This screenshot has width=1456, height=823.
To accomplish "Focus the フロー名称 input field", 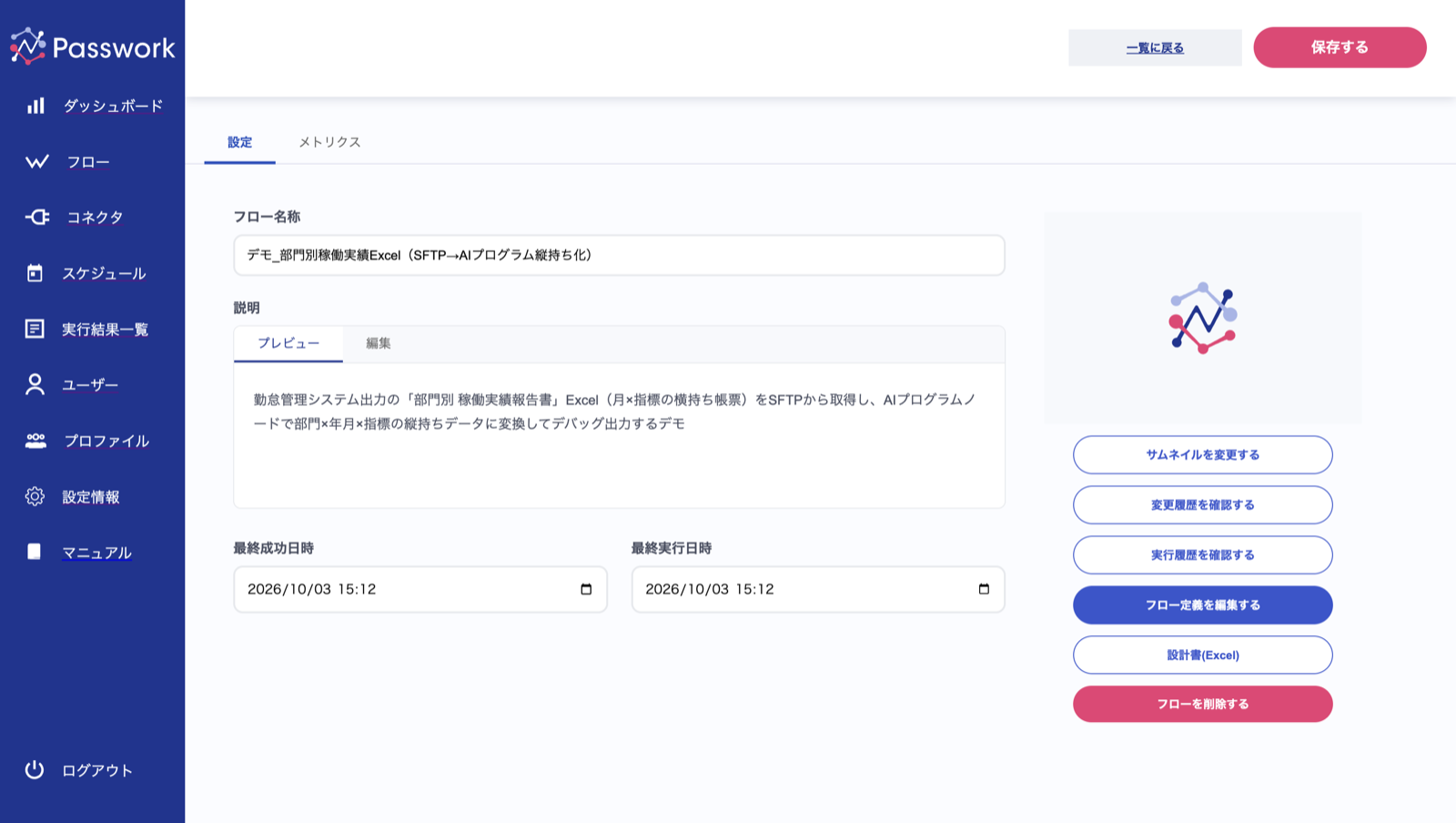I will pyautogui.click(x=620, y=255).
